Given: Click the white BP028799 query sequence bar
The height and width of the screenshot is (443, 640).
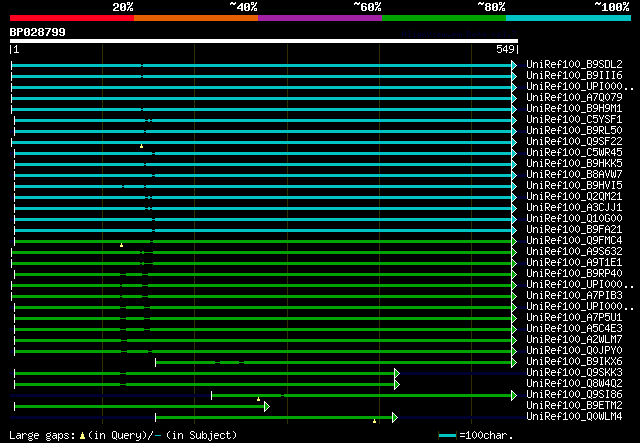Looking at the screenshot, I should (264, 41).
